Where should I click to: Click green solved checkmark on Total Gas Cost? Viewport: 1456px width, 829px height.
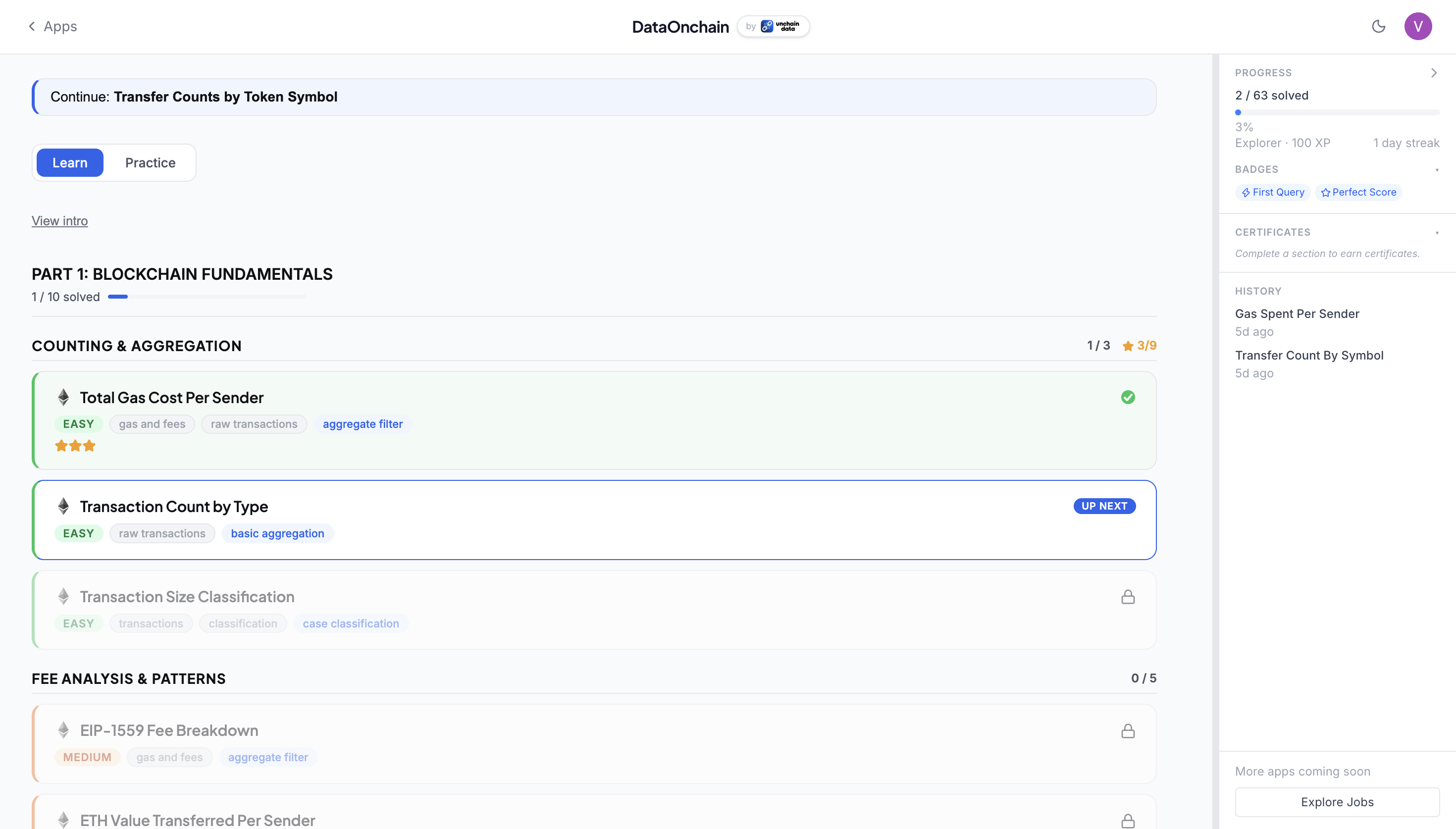click(1128, 398)
